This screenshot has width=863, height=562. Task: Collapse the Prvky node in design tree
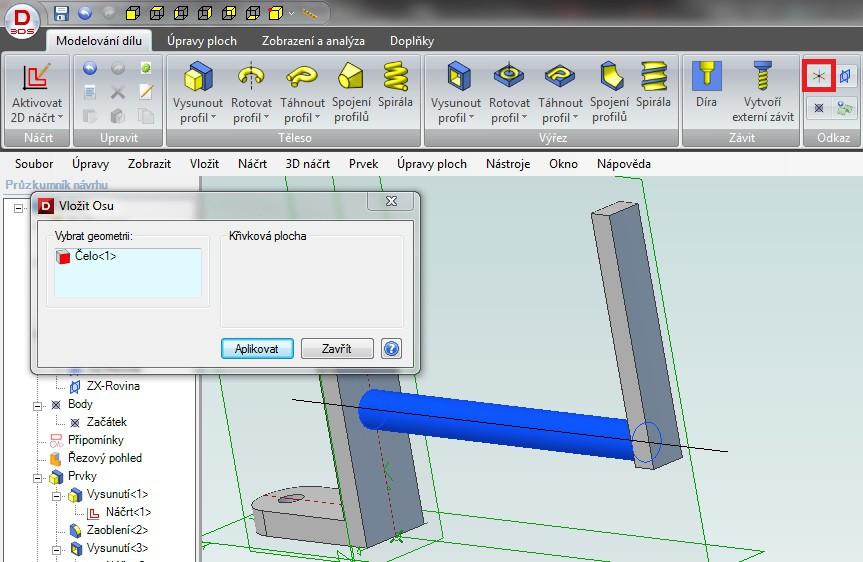click(37, 478)
